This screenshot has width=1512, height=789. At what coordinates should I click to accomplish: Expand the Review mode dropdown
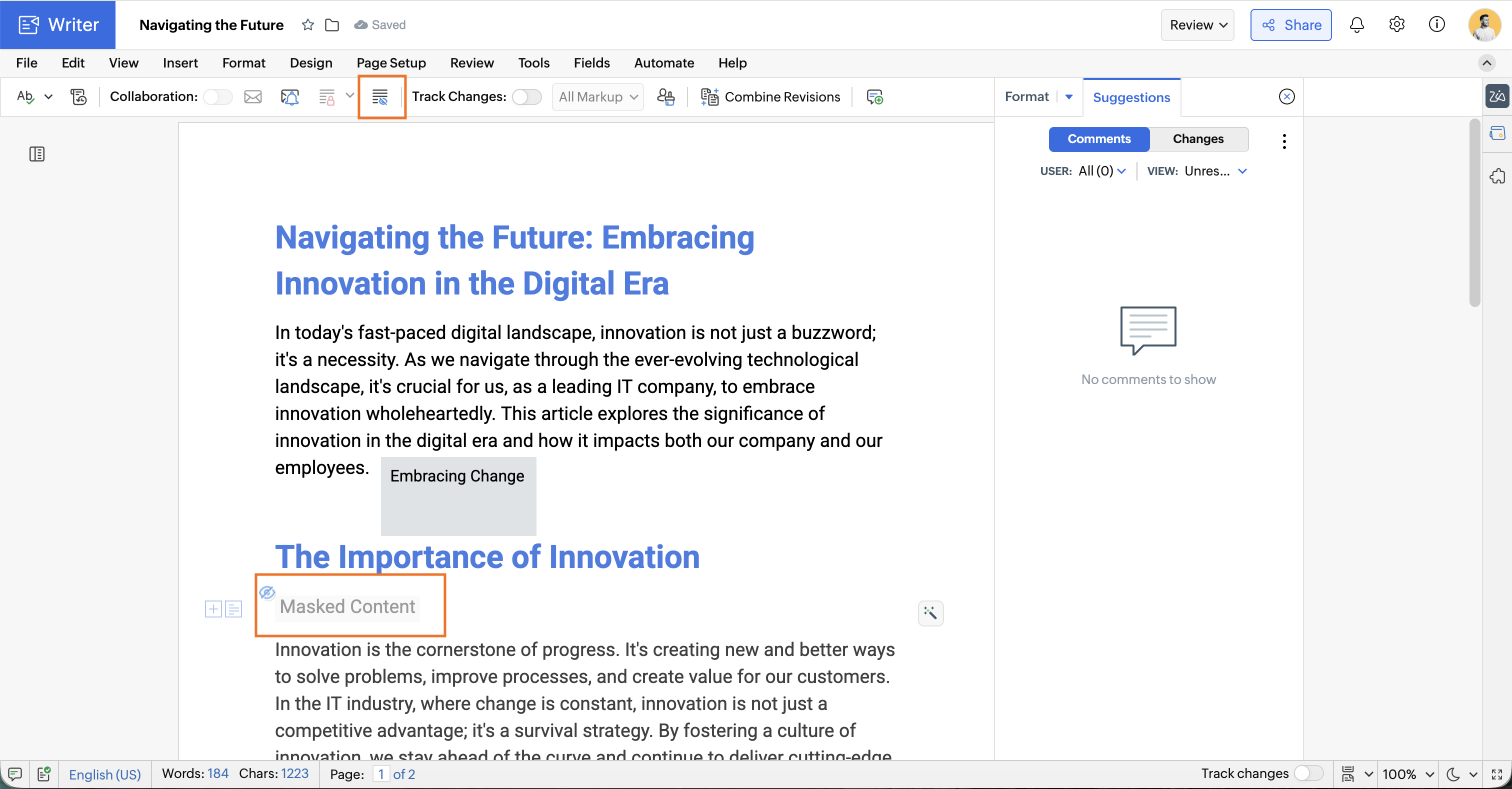(x=1197, y=24)
